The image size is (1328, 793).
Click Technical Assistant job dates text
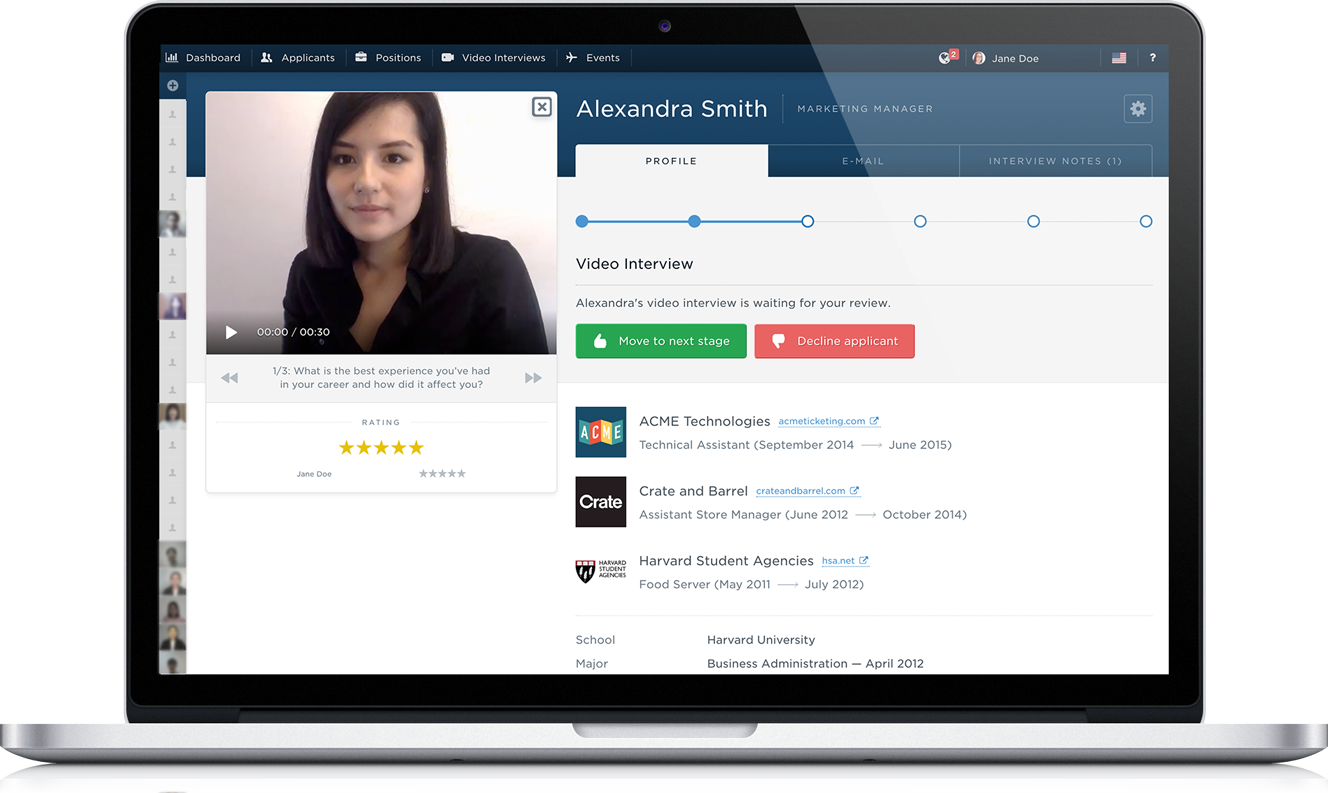click(795, 445)
